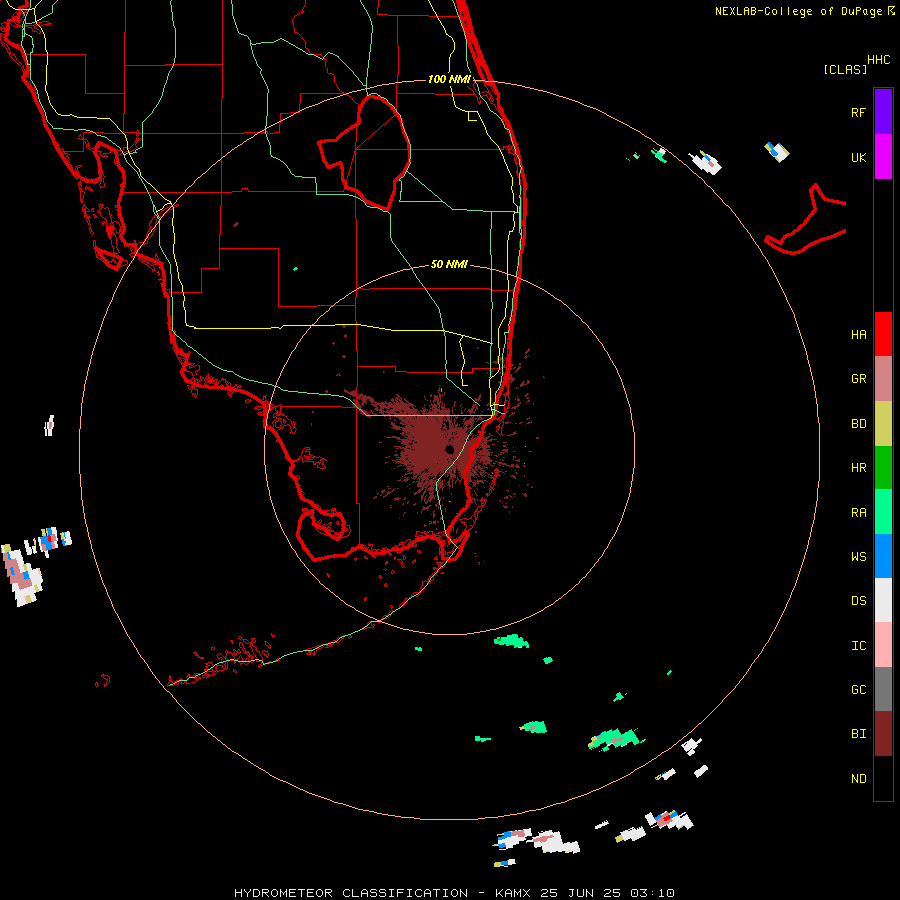Click the 'GC' legend label

point(858,690)
